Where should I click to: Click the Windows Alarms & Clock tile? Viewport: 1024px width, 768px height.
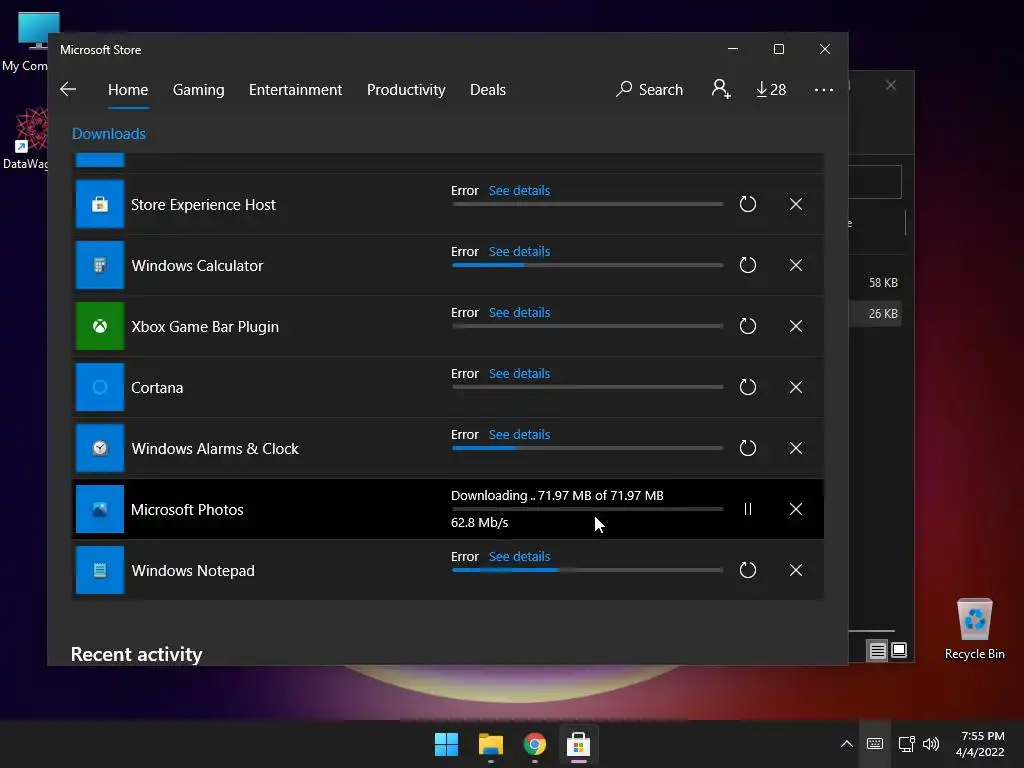click(100, 448)
